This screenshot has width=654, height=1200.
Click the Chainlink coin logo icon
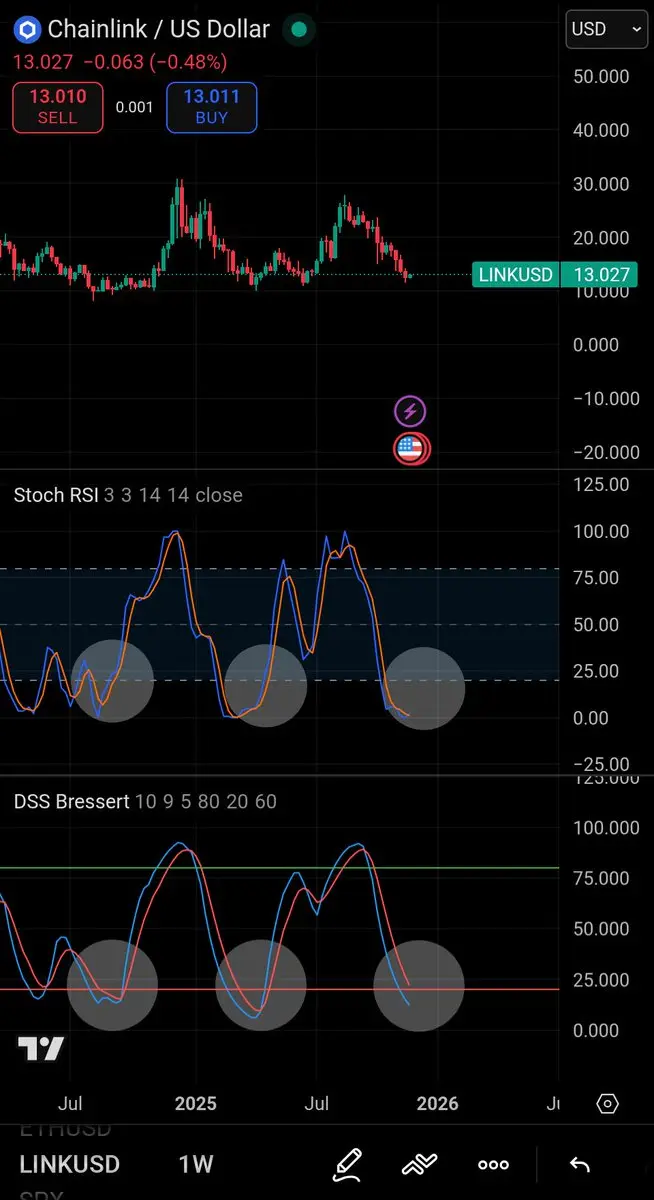tap(26, 30)
